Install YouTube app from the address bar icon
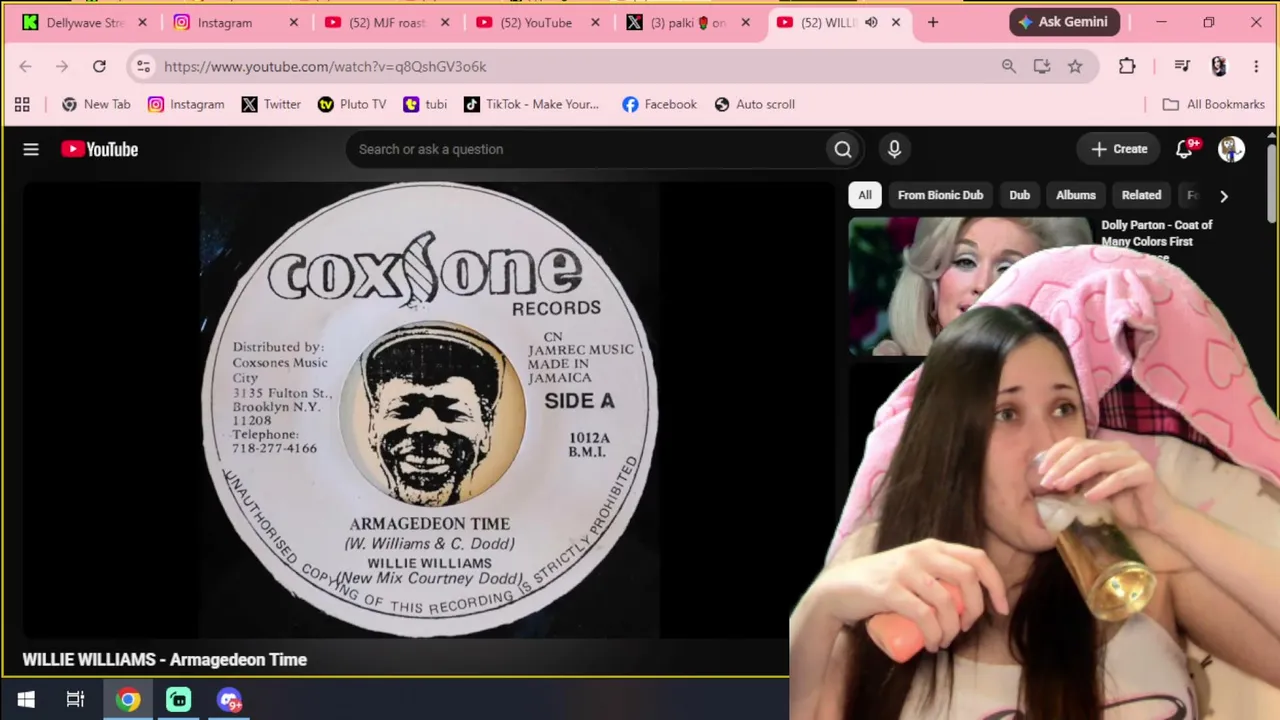This screenshot has width=1280, height=720. click(x=1042, y=66)
